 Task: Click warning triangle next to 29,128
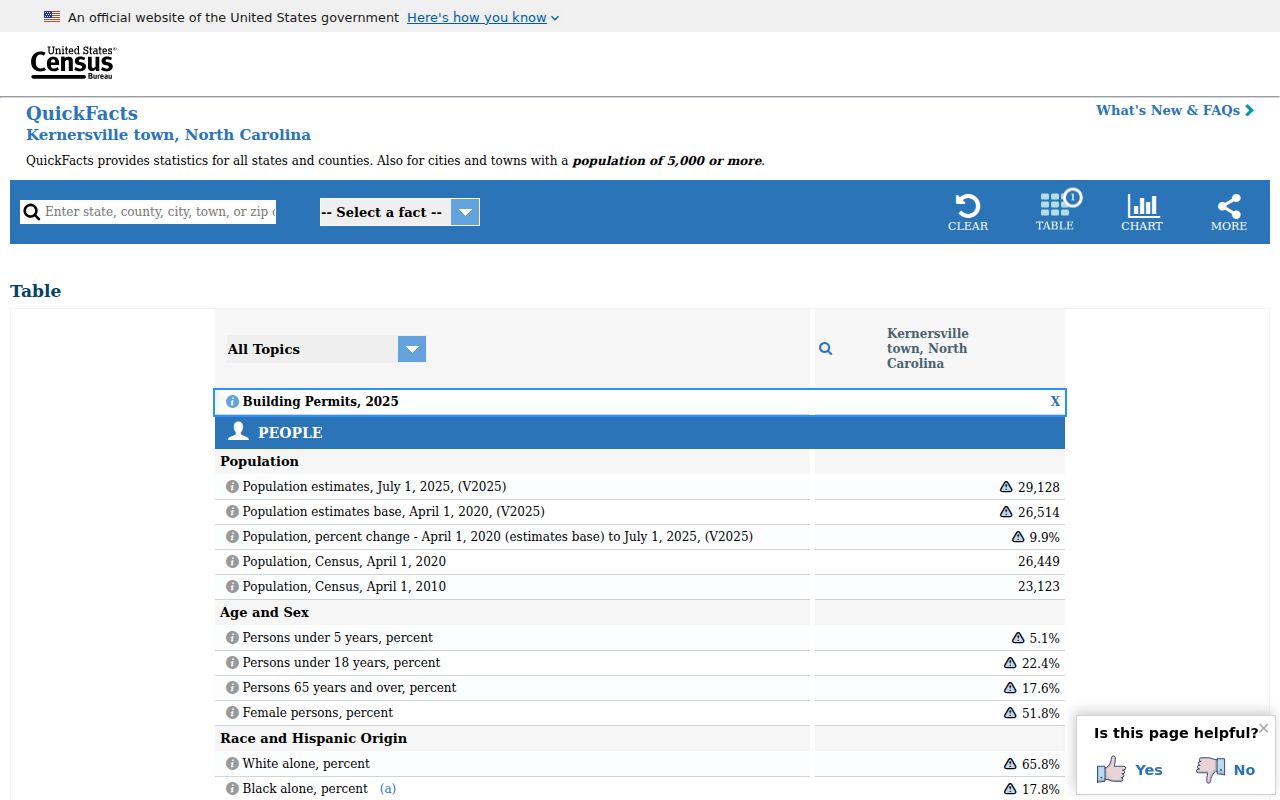click(1006, 487)
